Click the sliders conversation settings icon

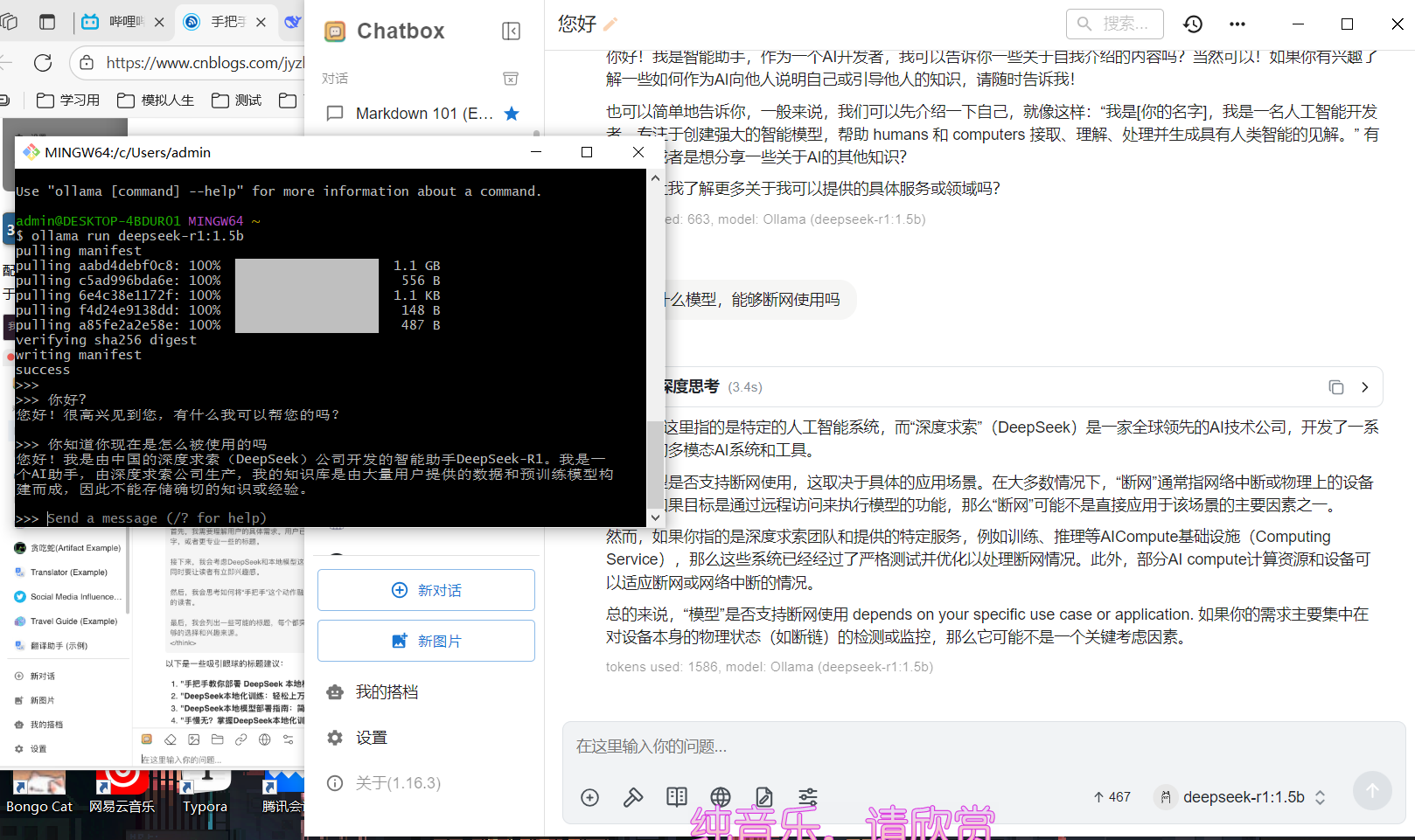tap(808, 797)
